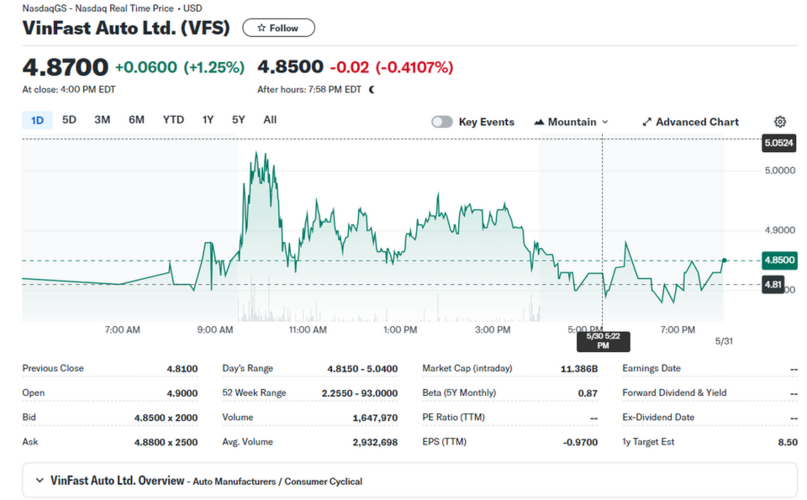807x500 pixels.
Task: Toggle the Key Events switch
Action: (442, 122)
